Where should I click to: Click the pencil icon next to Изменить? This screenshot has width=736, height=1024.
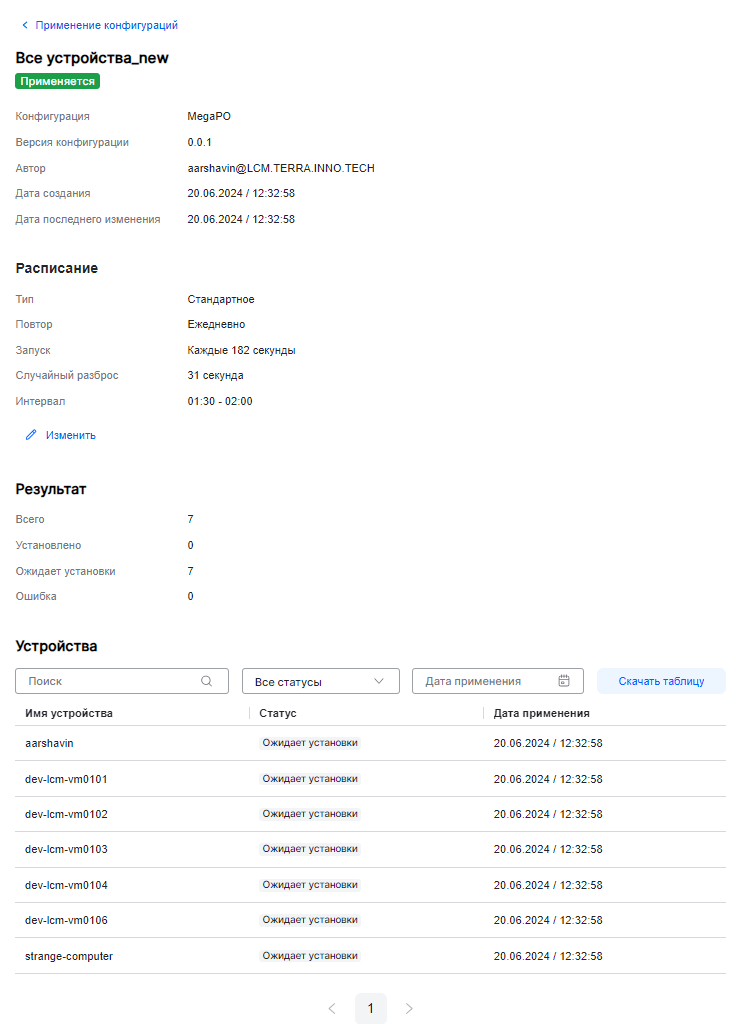(31, 435)
